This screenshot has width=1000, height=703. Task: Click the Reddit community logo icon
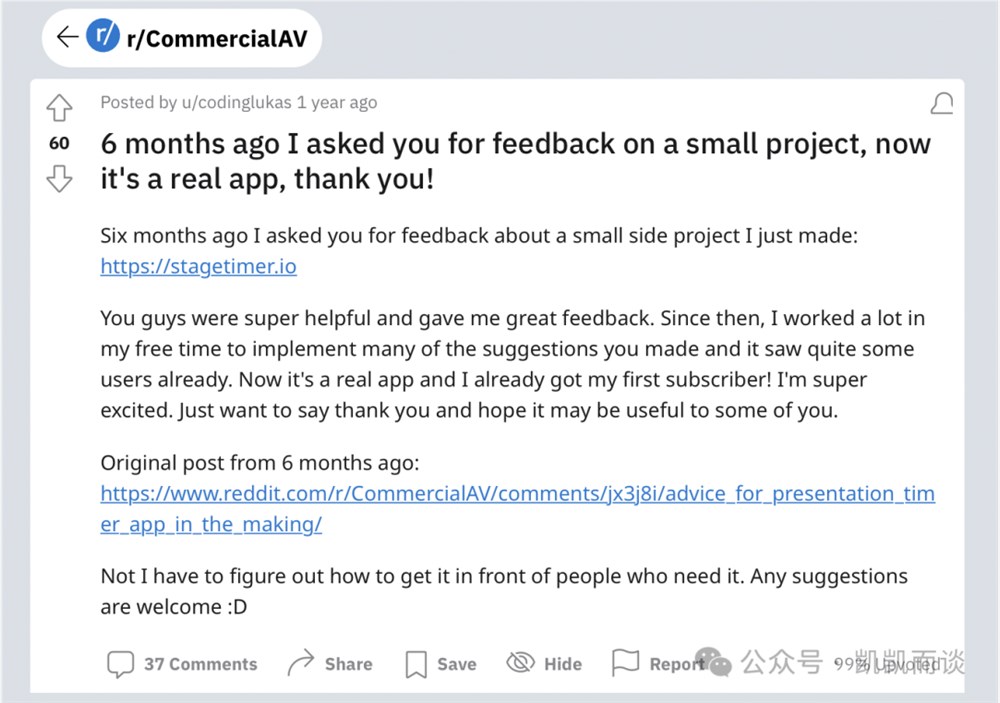pos(103,38)
